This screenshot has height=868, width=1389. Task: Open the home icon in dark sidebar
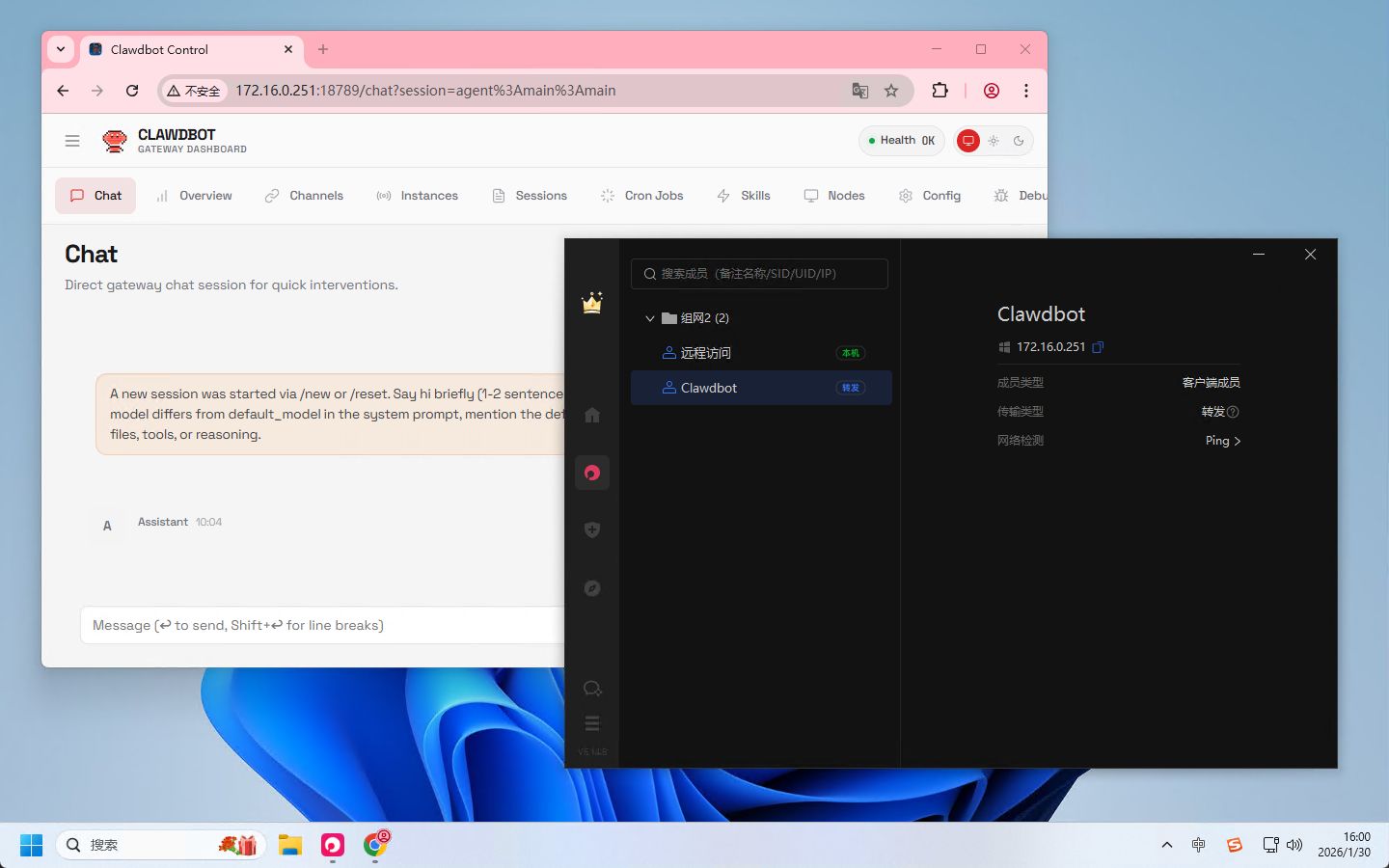pyautogui.click(x=592, y=416)
